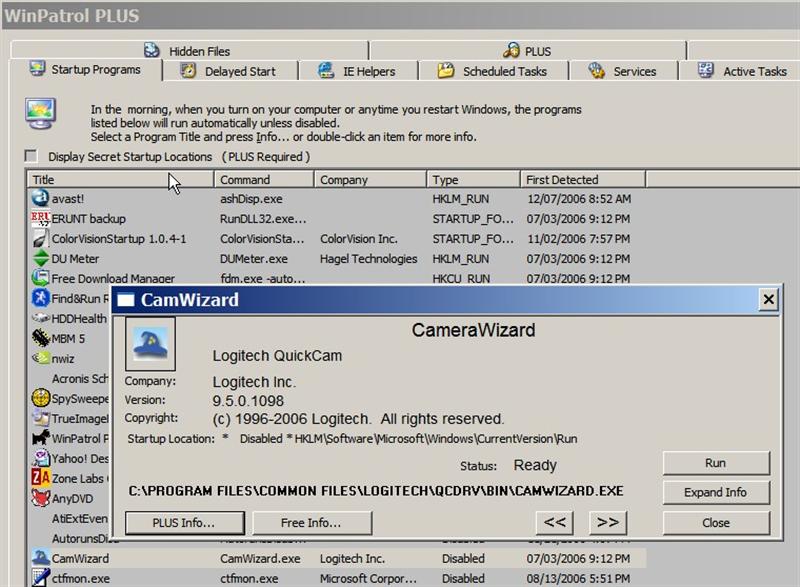The width and height of the screenshot is (800, 587).
Task: Sort list by First Detected column header
Action: (583, 180)
